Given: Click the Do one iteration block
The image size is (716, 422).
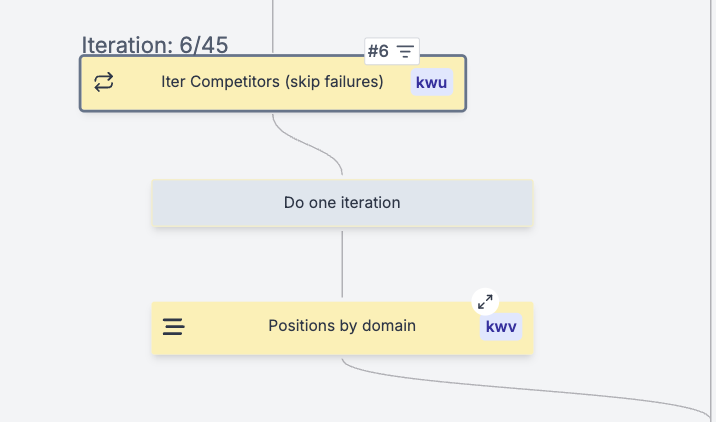Looking at the screenshot, I should coord(342,203).
